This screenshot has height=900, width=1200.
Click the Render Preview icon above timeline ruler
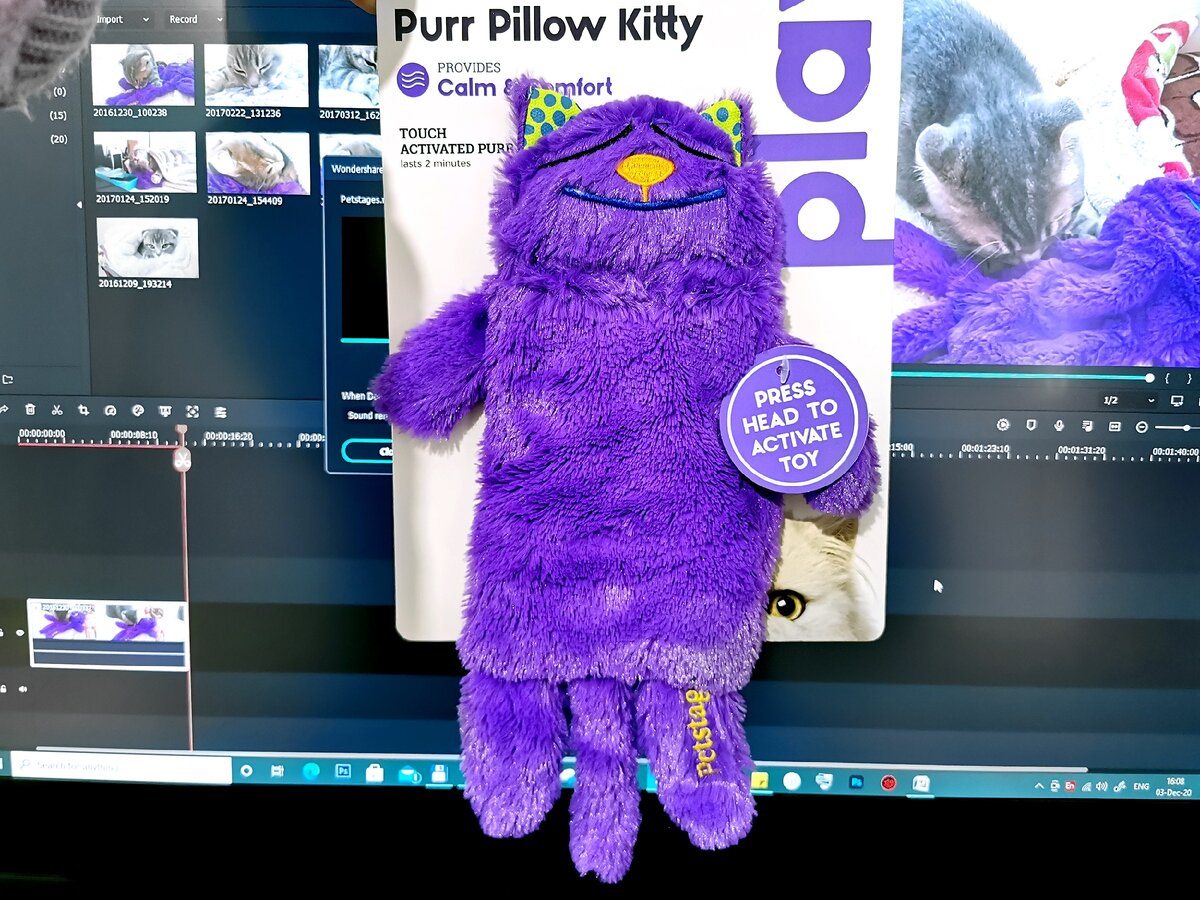point(1003,425)
